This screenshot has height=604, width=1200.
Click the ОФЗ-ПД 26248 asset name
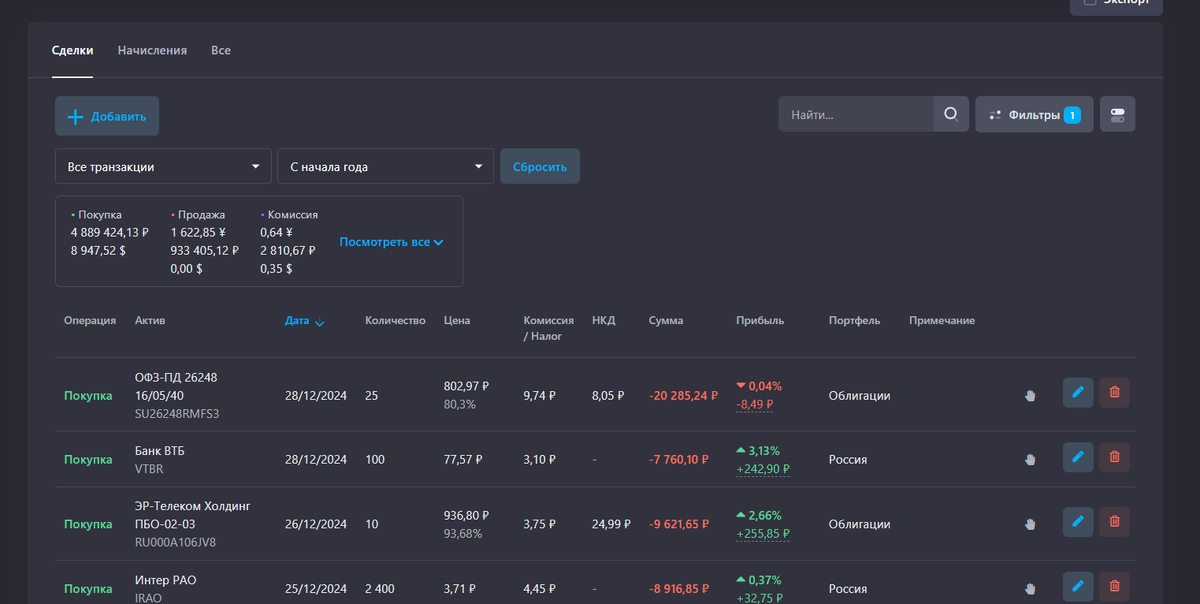coord(176,386)
